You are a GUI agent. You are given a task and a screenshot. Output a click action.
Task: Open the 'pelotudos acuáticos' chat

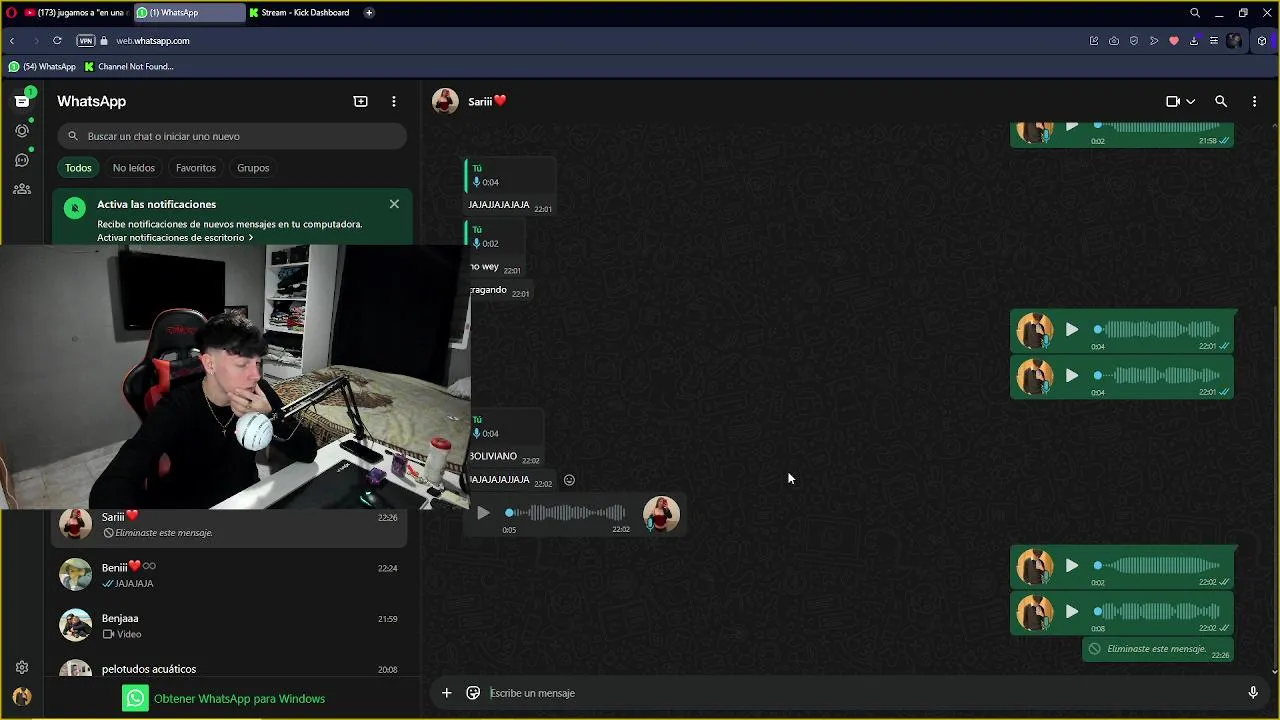[x=230, y=669]
